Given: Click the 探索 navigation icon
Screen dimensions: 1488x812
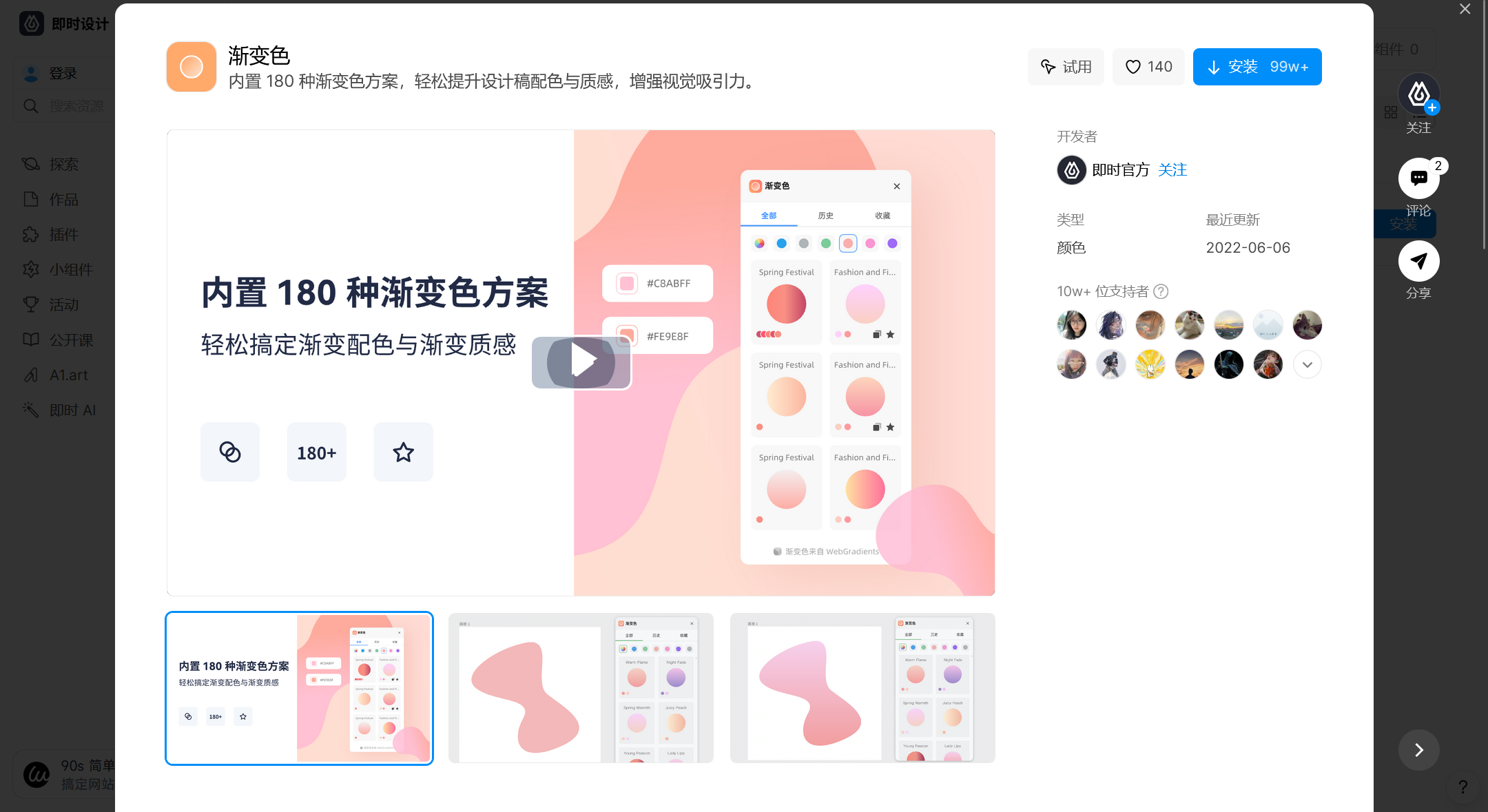Looking at the screenshot, I should tap(31, 164).
